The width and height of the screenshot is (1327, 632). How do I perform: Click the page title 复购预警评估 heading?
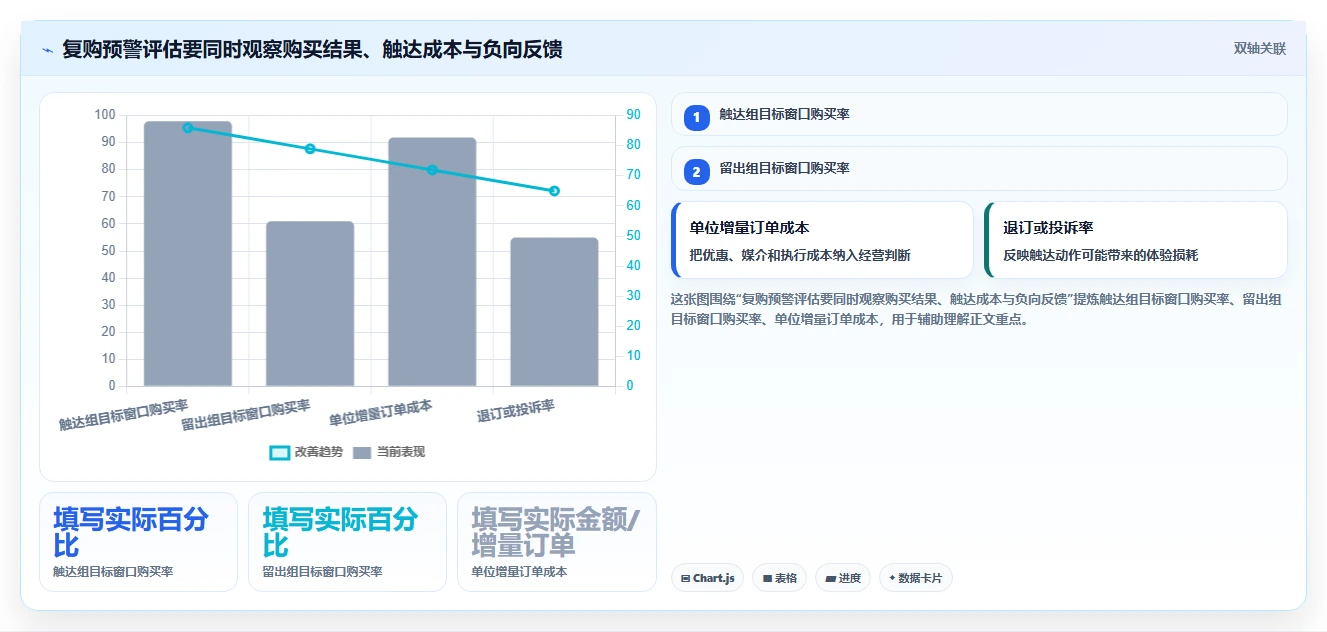pos(312,49)
